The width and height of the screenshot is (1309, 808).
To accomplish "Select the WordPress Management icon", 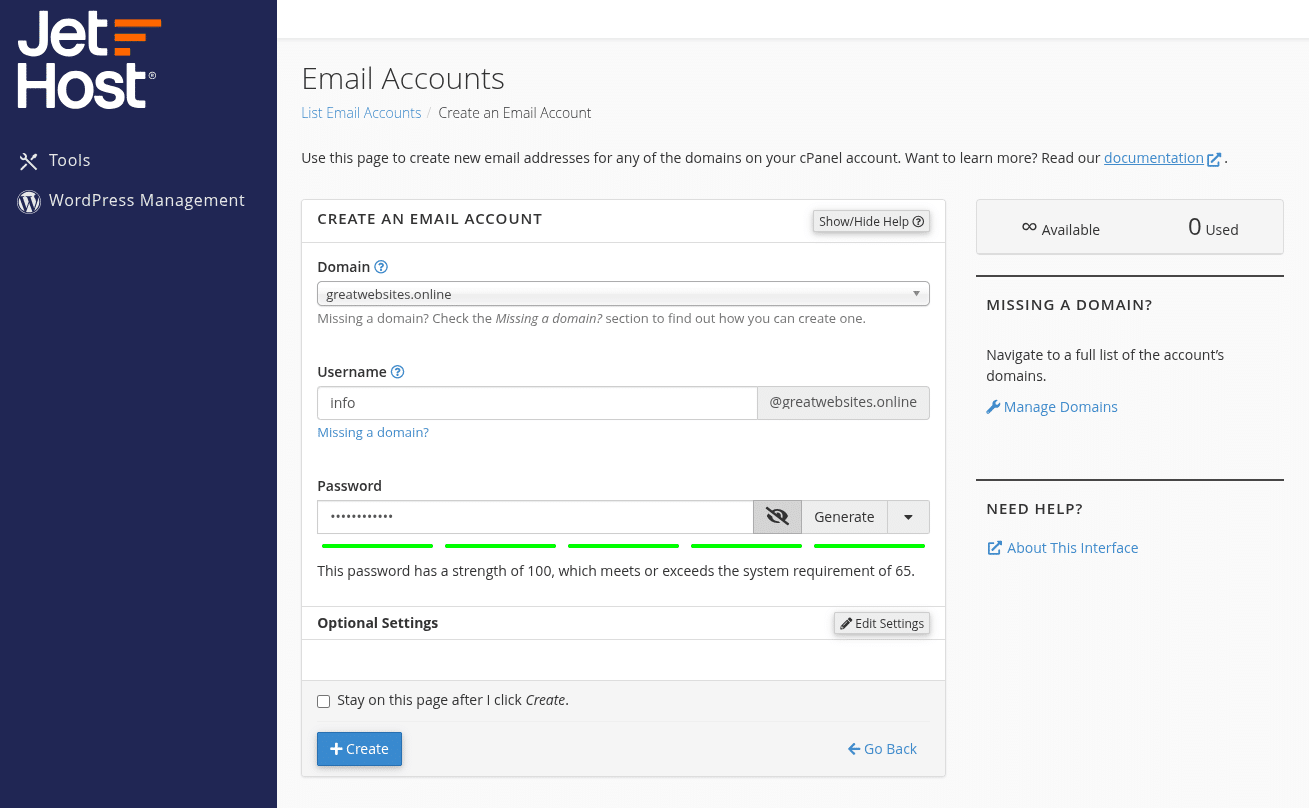I will (28, 201).
